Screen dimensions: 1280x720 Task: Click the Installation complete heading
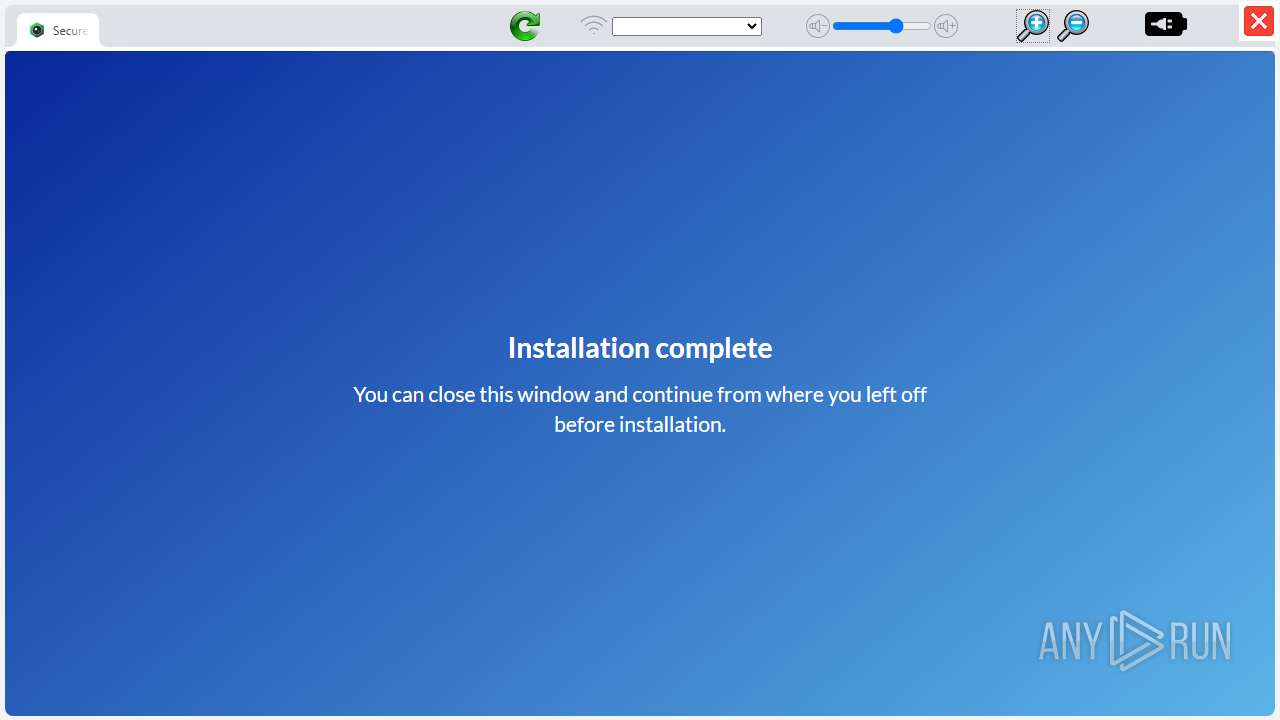pos(640,348)
